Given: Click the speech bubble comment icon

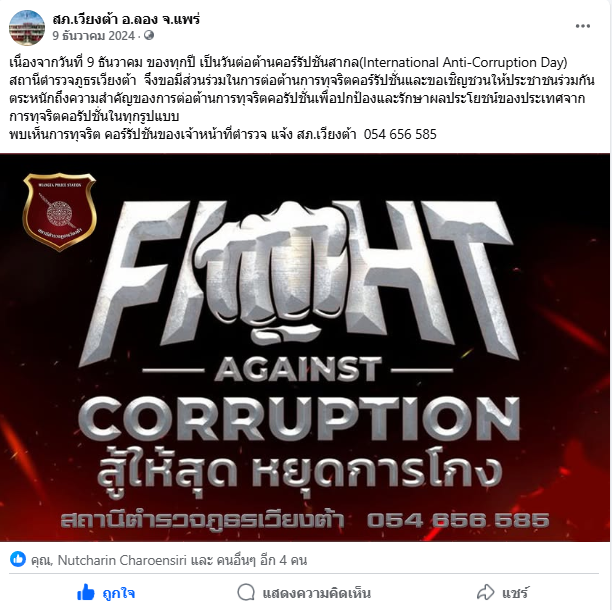Looking at the screenshot, I should click(x=246, y=592).
